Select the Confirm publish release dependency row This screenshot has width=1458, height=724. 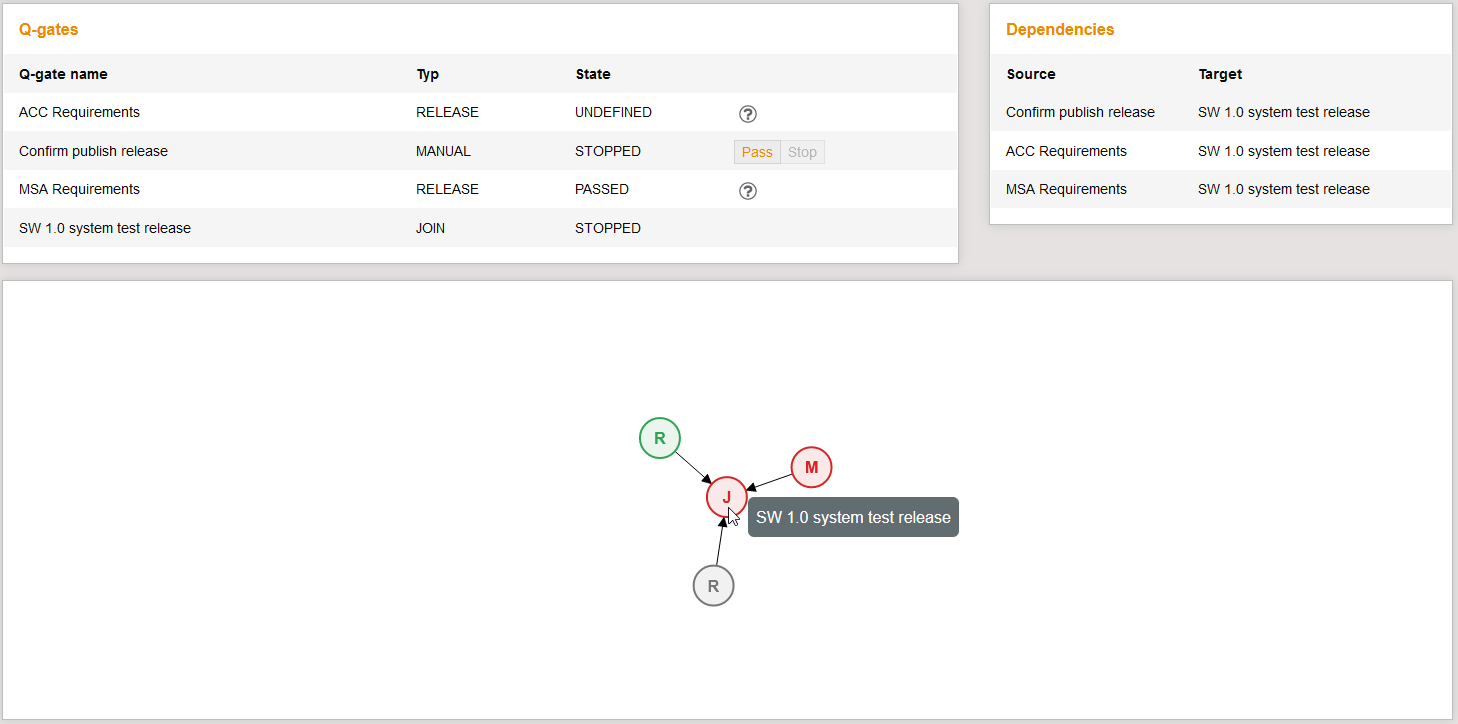point(1080,112)
